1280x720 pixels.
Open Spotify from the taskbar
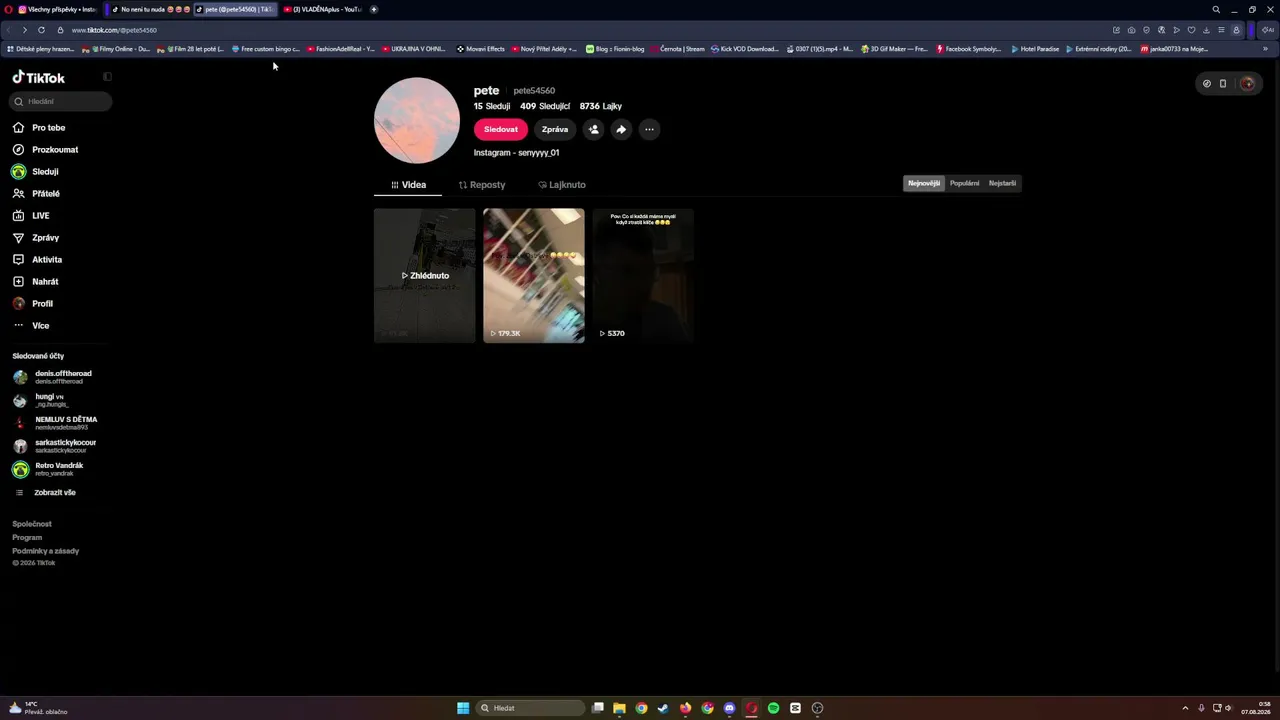[x=773, y=708]
